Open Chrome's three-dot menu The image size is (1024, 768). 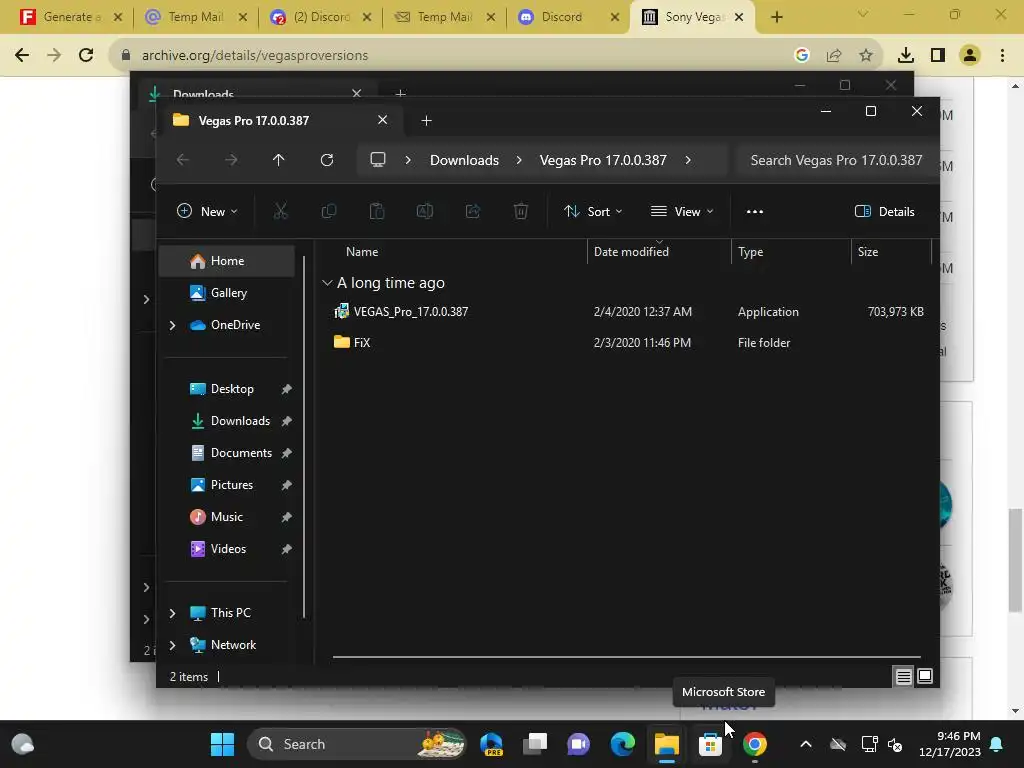click(1002, 56)
